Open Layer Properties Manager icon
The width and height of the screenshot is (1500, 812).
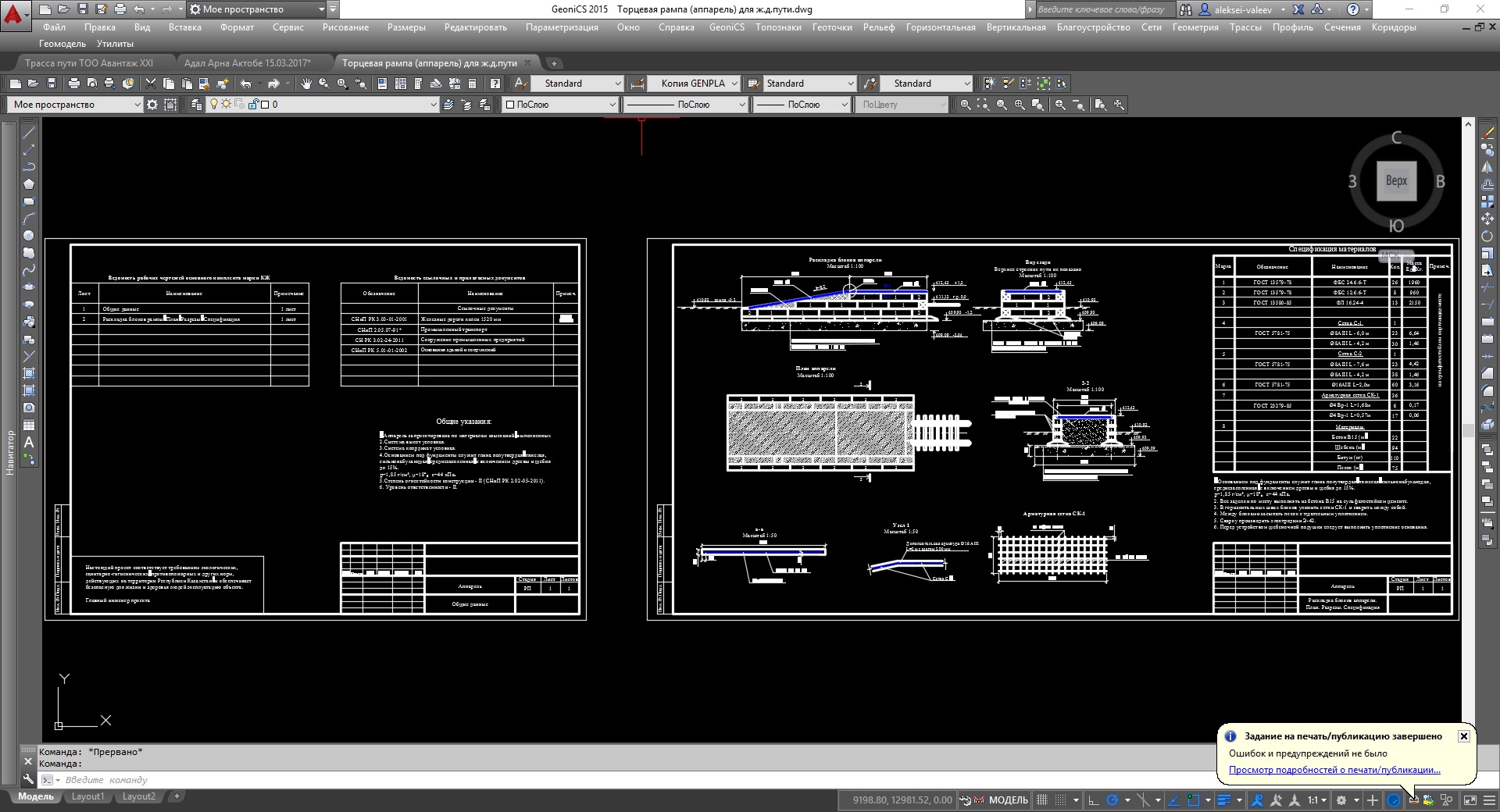[x=197, y=105]
